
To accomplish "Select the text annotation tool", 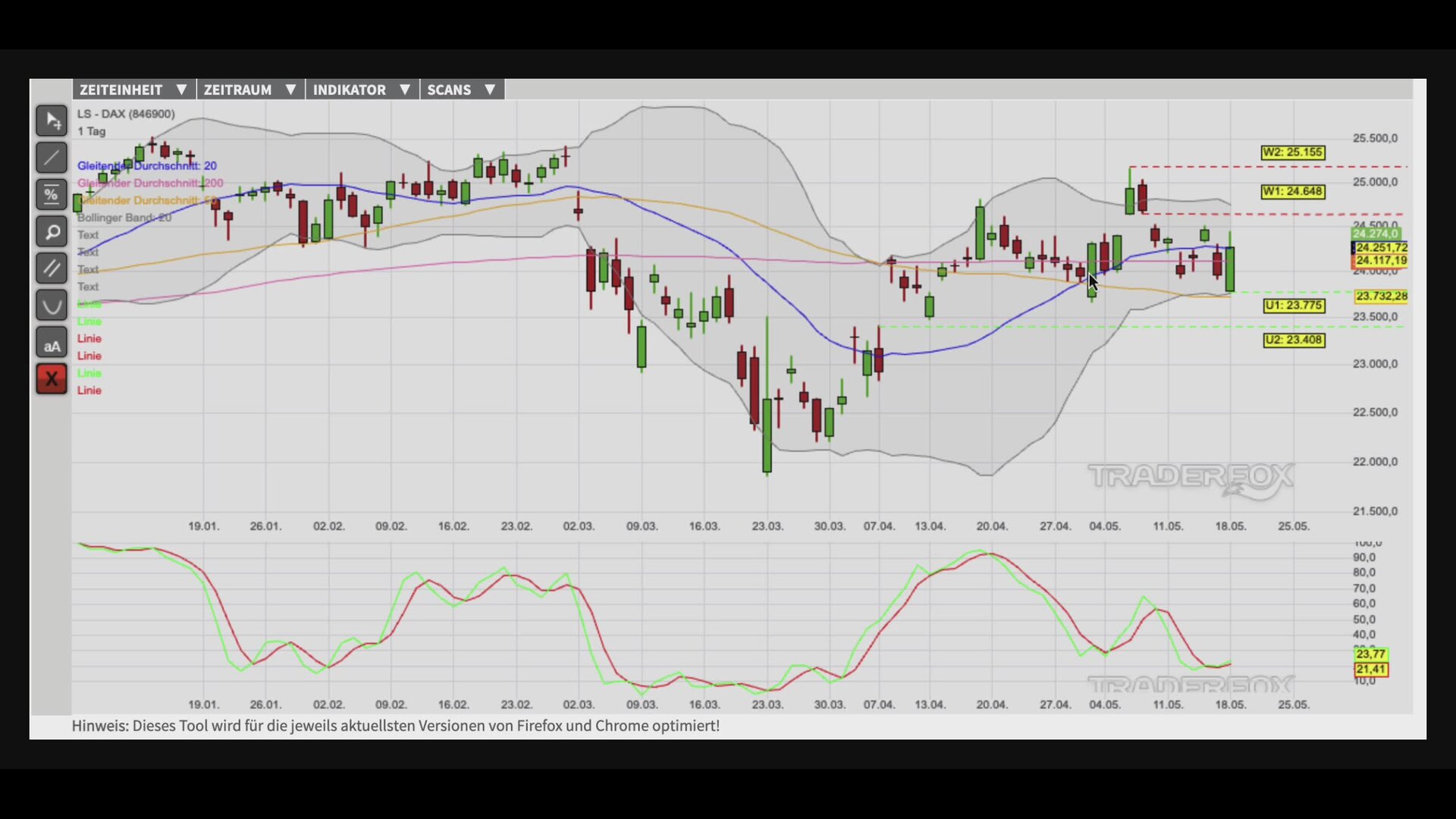I will [52, 343].
